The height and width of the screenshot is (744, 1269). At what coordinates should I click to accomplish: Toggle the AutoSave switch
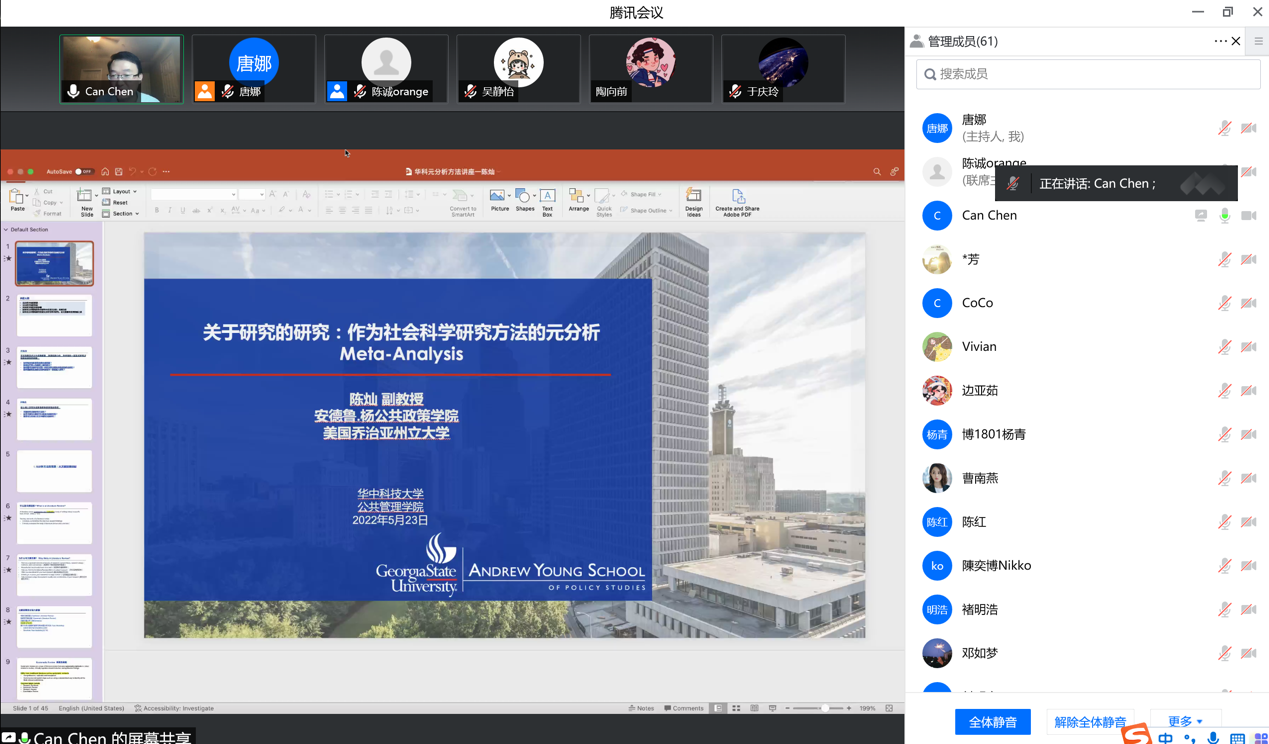82,172
